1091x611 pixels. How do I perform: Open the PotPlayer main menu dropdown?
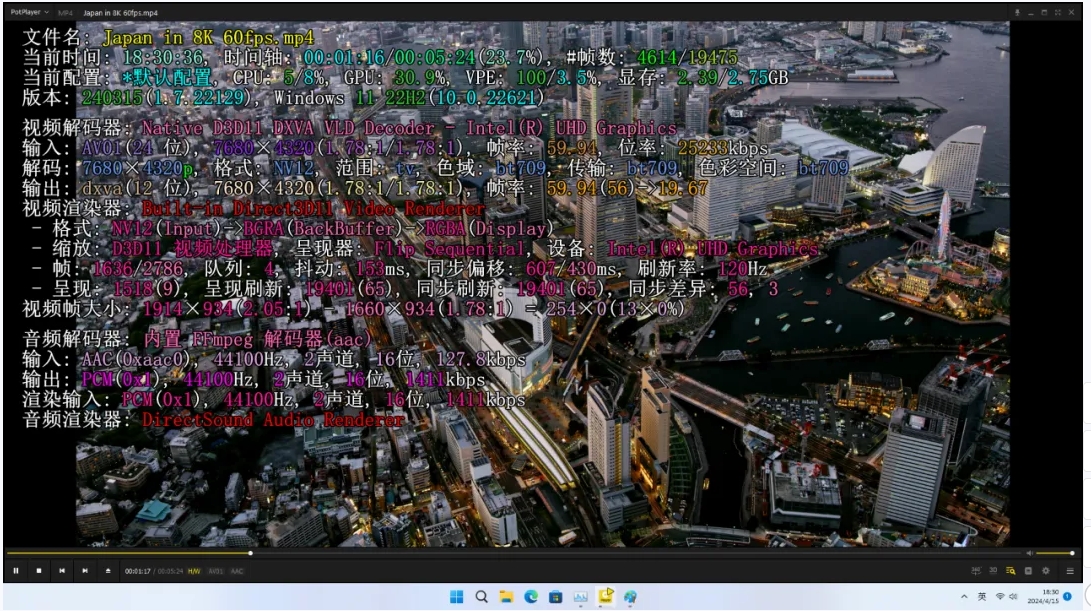pyautogui.click(x=29, y=12)
